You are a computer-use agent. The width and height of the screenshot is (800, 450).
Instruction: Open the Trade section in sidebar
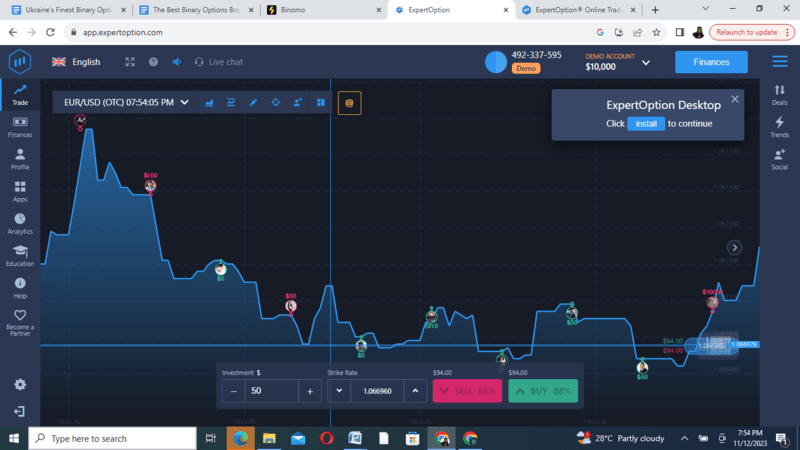pos(20,94)
